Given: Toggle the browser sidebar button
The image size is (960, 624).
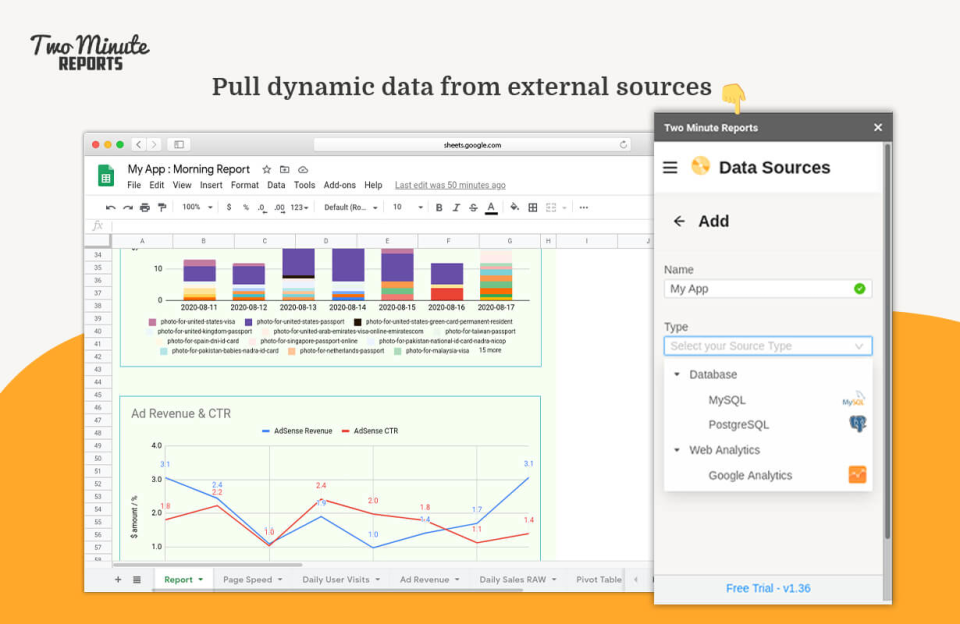Looking at the screenshot, I should pyautogui.click(x=179, y=145).
